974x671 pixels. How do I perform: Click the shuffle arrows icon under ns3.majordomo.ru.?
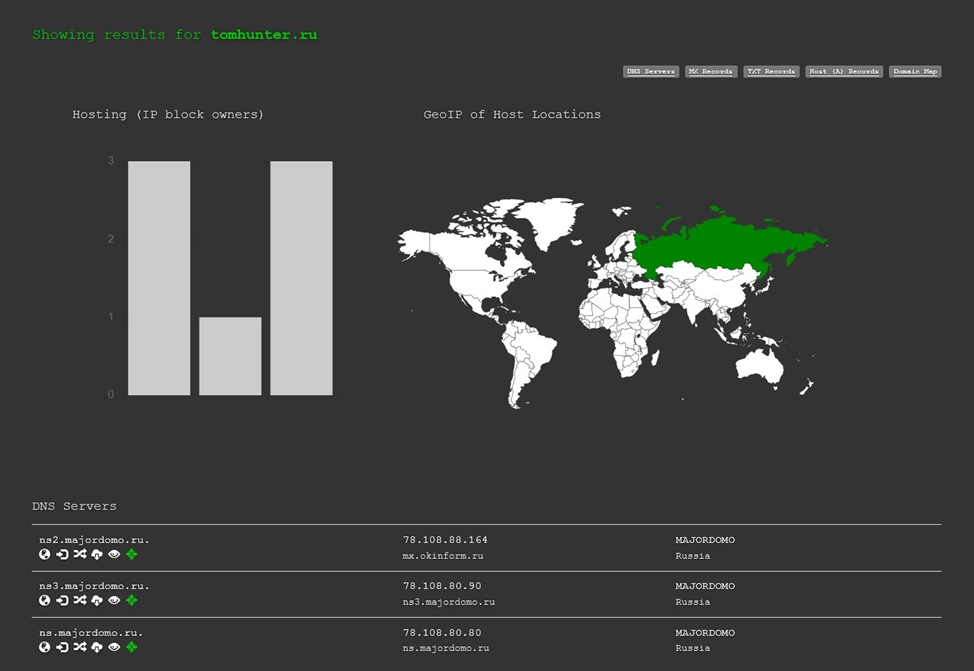pos(79,600)
